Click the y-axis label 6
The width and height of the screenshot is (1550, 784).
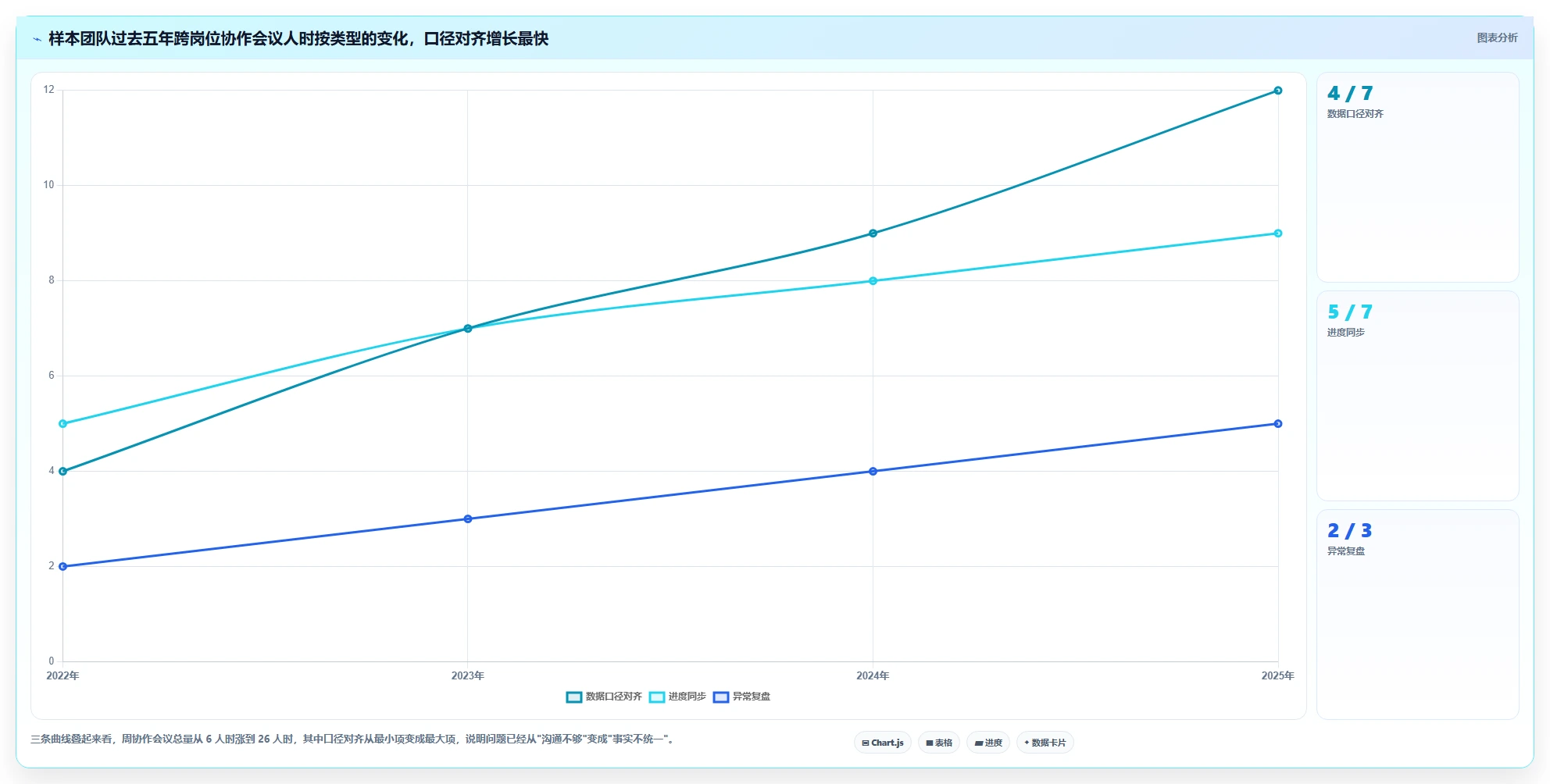pyautogui.click(x=52, y=376)
